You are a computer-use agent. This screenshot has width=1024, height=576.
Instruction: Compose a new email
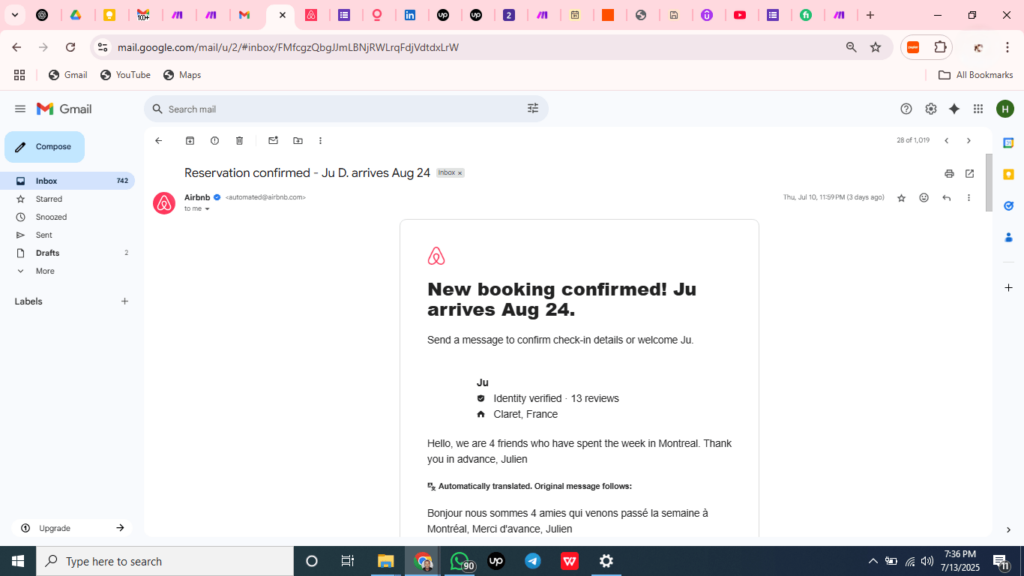44,147
